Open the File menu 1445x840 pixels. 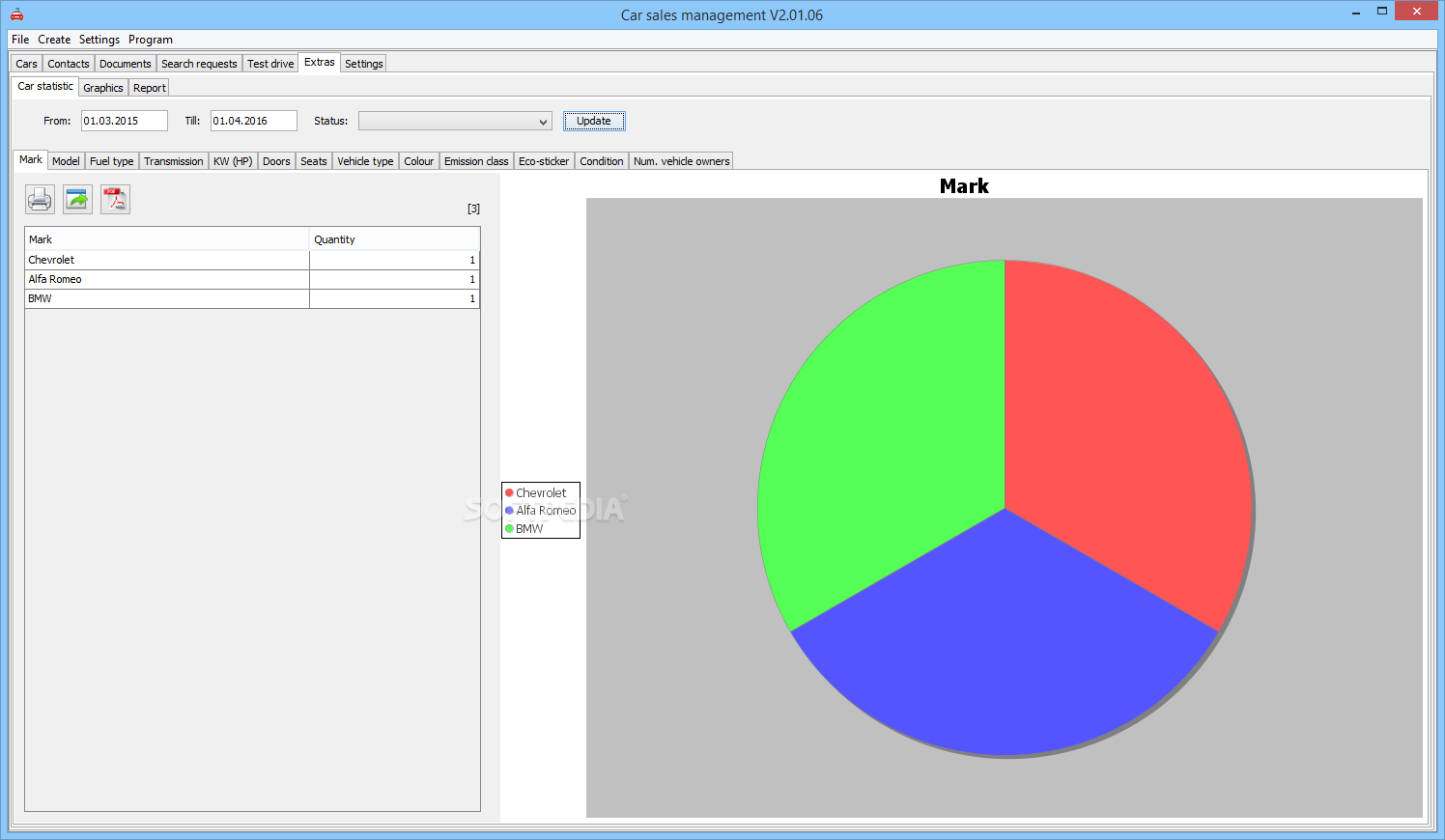click(x=20, y=40)
